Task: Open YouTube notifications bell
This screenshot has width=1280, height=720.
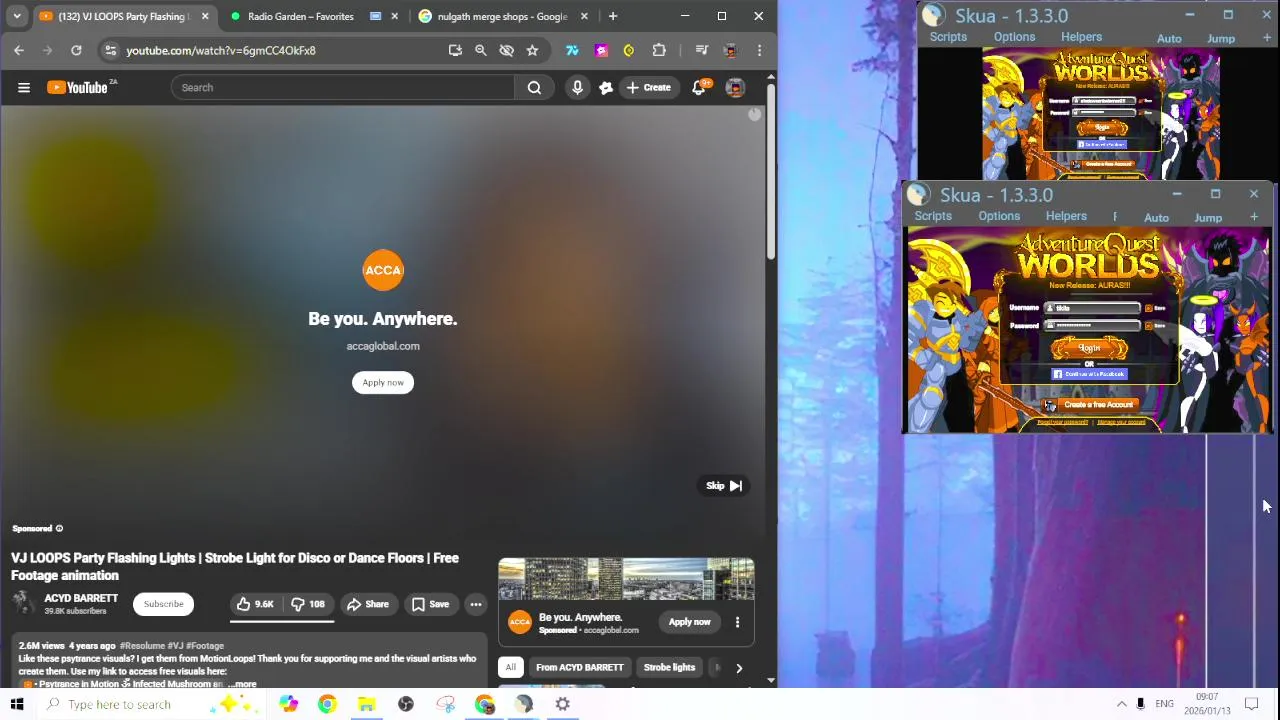Action: click(699, 88)
